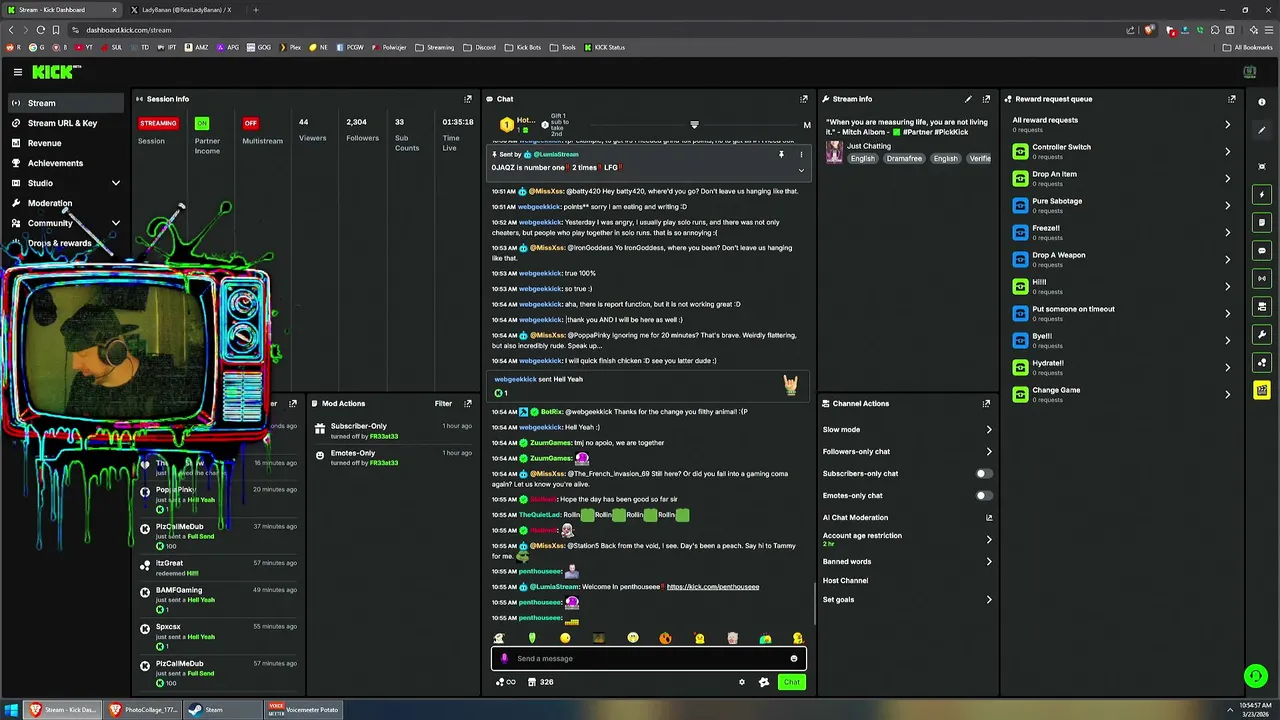Image resolution: width=1280 pixels, height=720 pixels.
Task: Open emoji picker in message box
Action: point(794,659)
